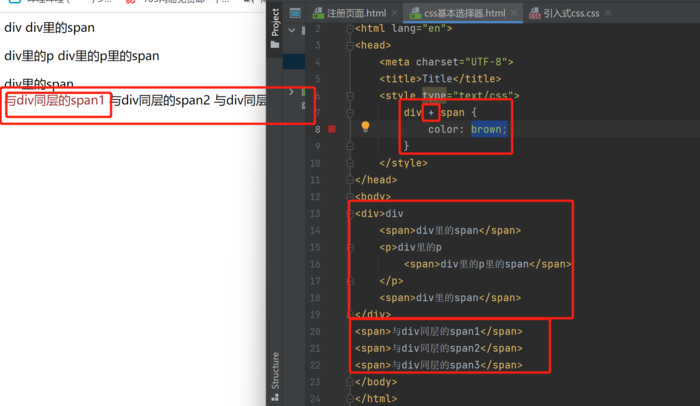
Task: Click the yellow lightbulb intention icon
Action: tap(365, 127)
